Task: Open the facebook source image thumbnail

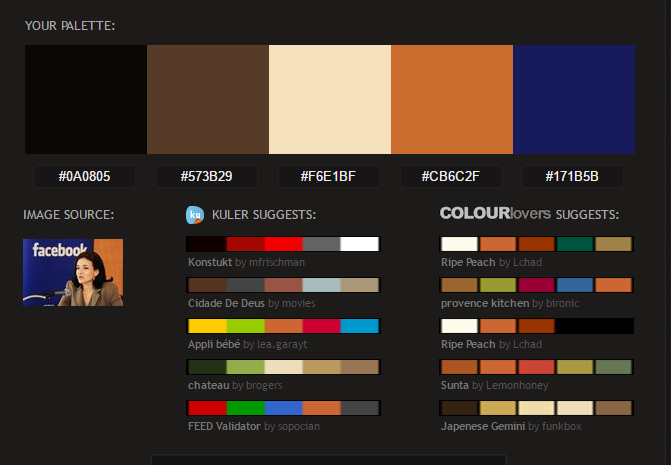Action: 73,272
